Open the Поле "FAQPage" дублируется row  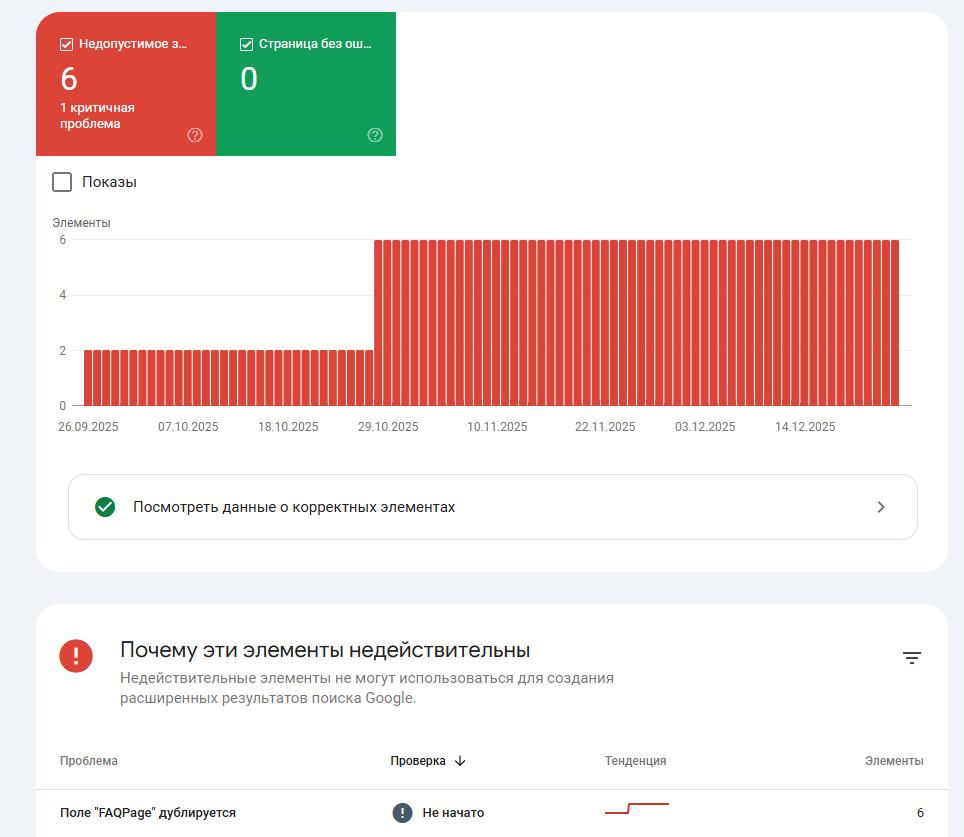492,812
